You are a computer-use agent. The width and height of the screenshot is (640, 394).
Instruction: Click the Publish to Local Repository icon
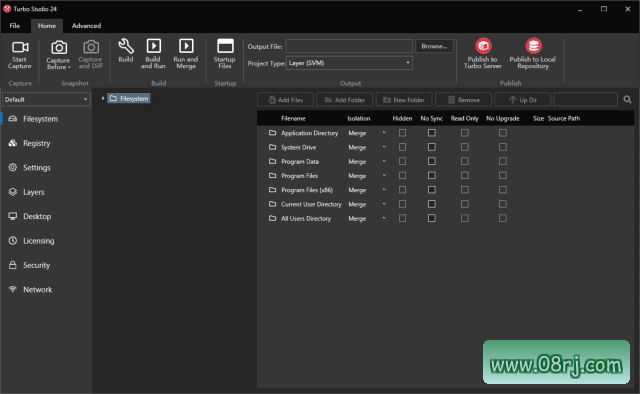point(533,46)
